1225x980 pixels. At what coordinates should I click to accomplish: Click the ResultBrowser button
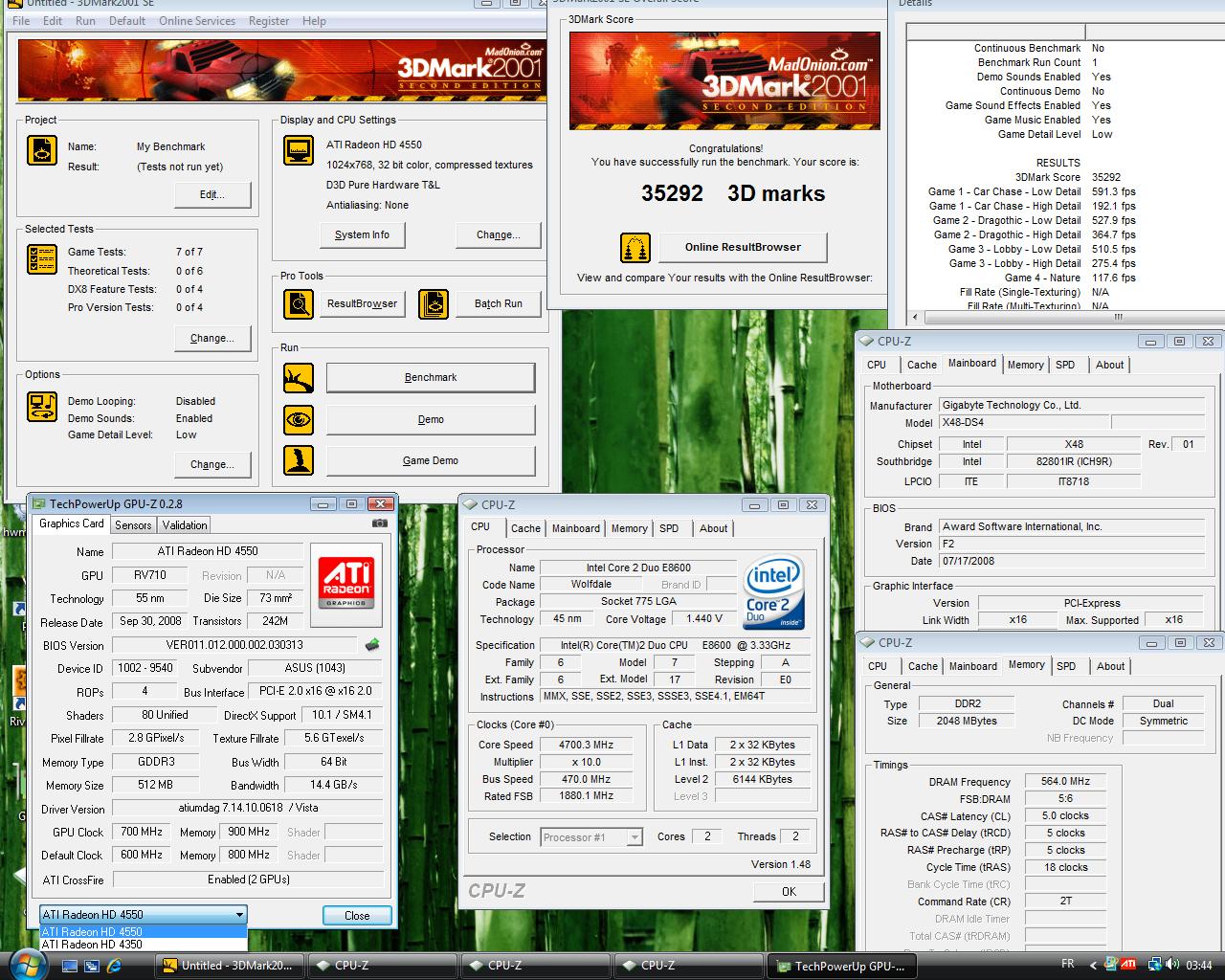pos(362,304)
